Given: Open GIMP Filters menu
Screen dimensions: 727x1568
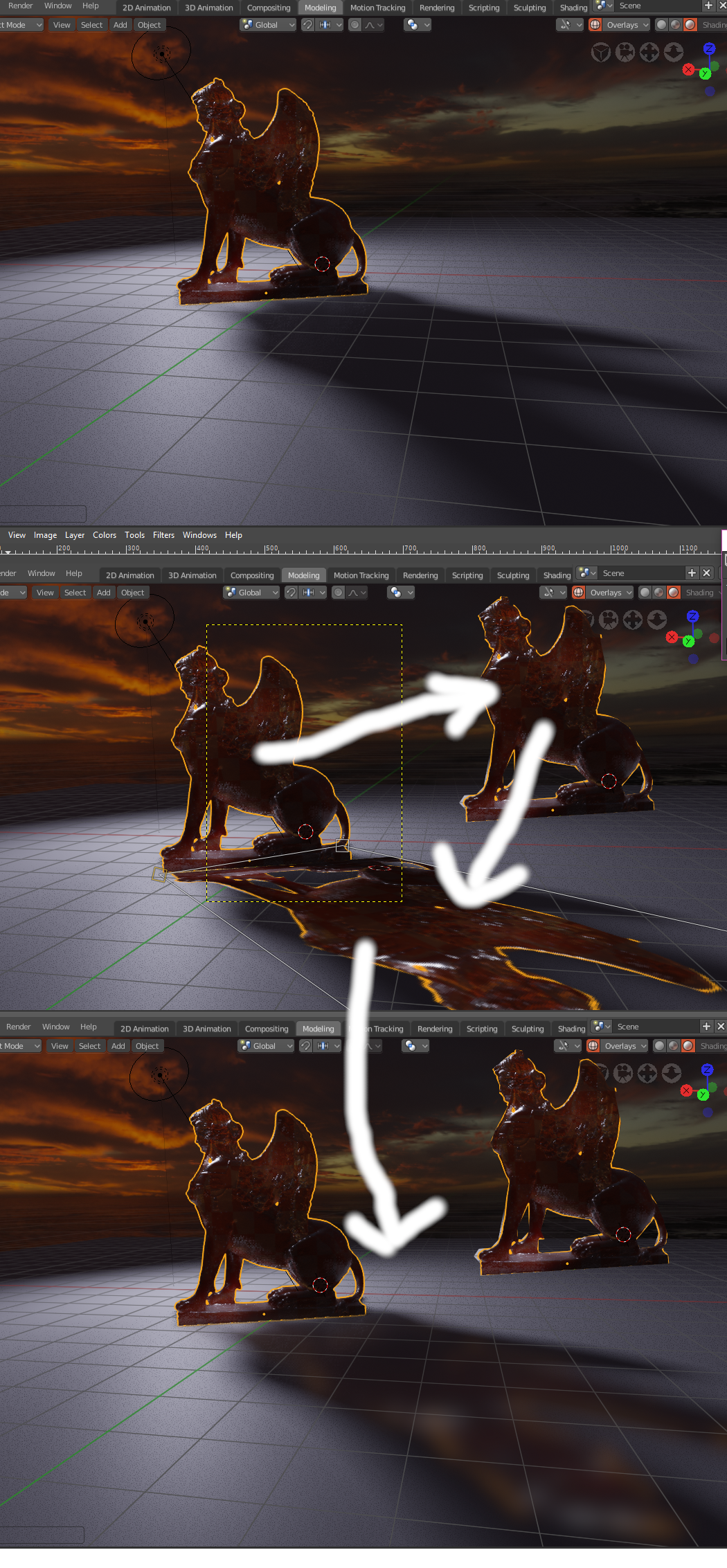Looking at the screenshot, I should 163,535.
